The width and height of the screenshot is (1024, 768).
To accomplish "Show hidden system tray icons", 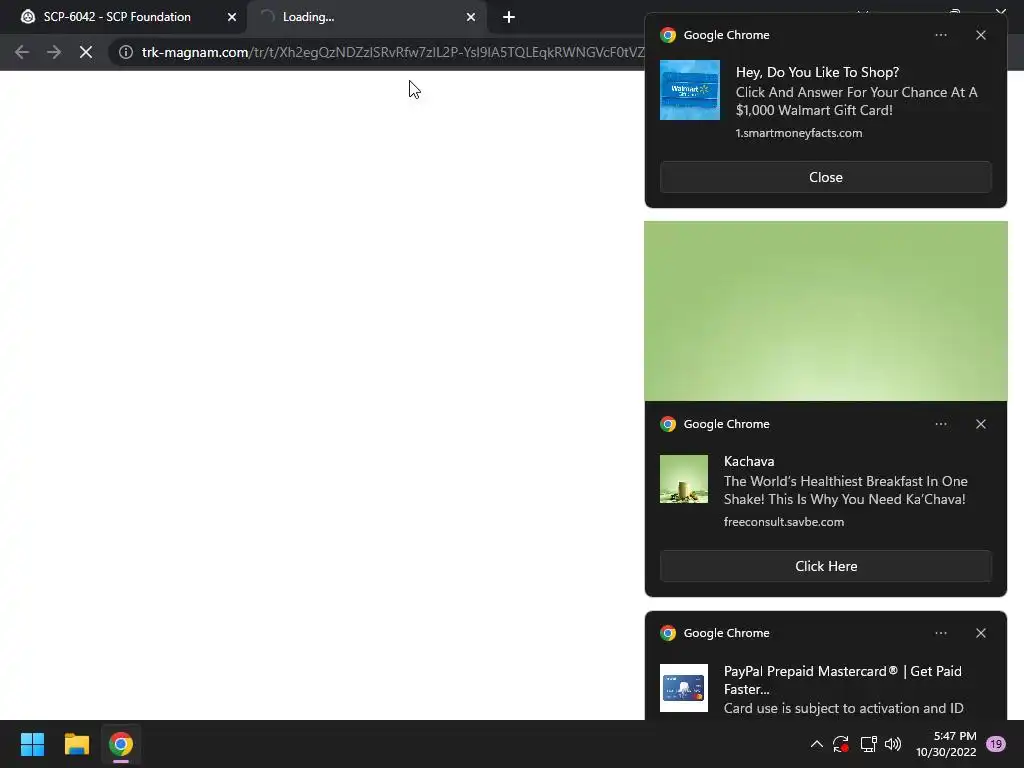I will (x=816, y=744).
